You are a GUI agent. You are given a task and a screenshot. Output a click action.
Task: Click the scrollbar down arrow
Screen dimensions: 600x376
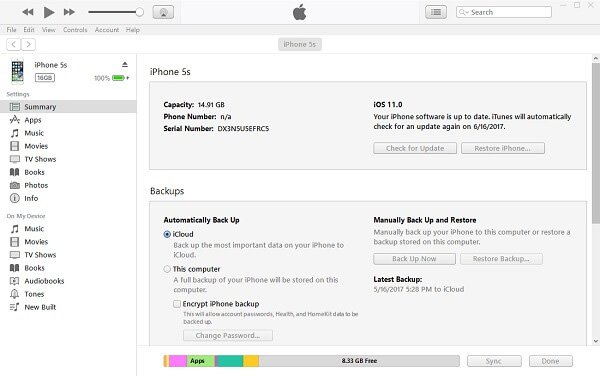(x=596, y=341)
